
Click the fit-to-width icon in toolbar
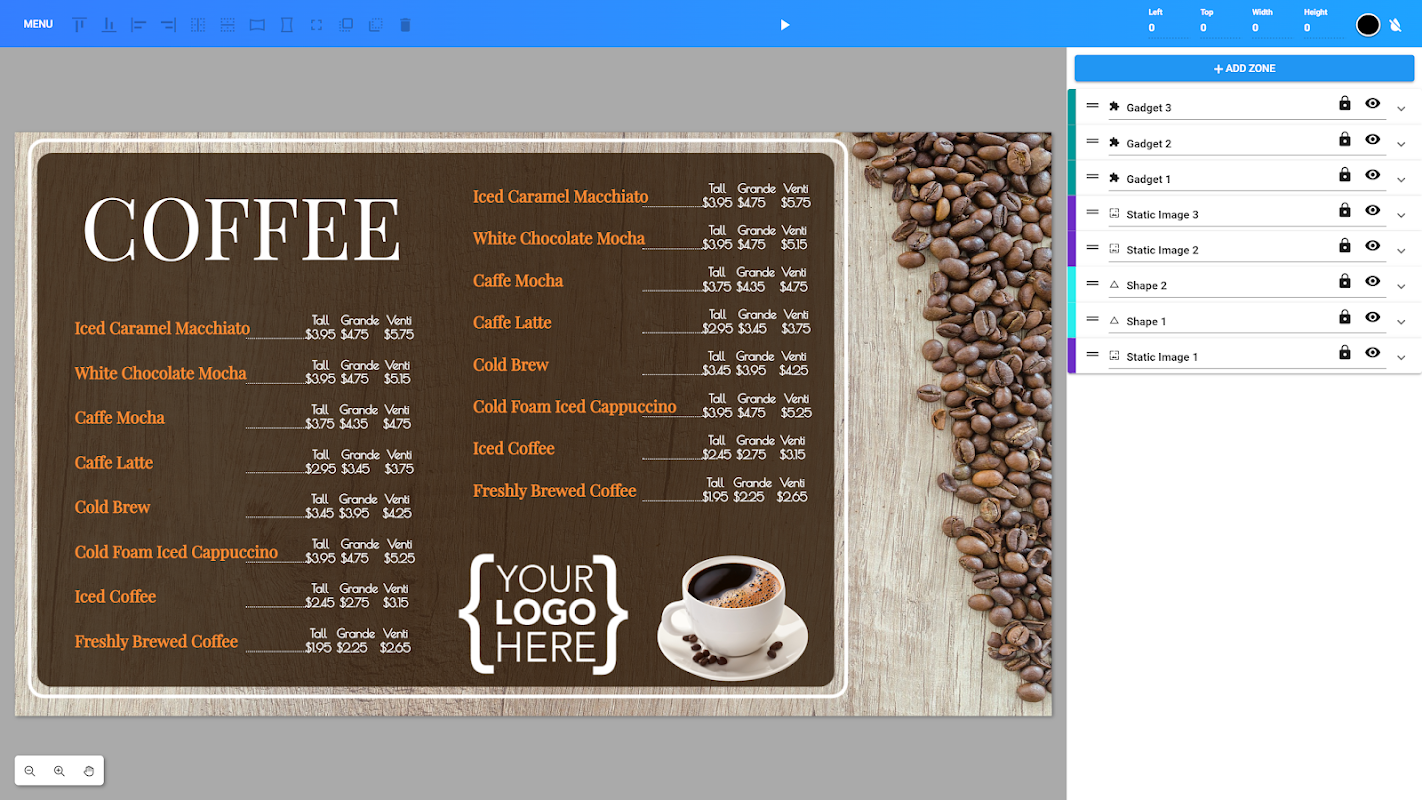coord(257,24)
